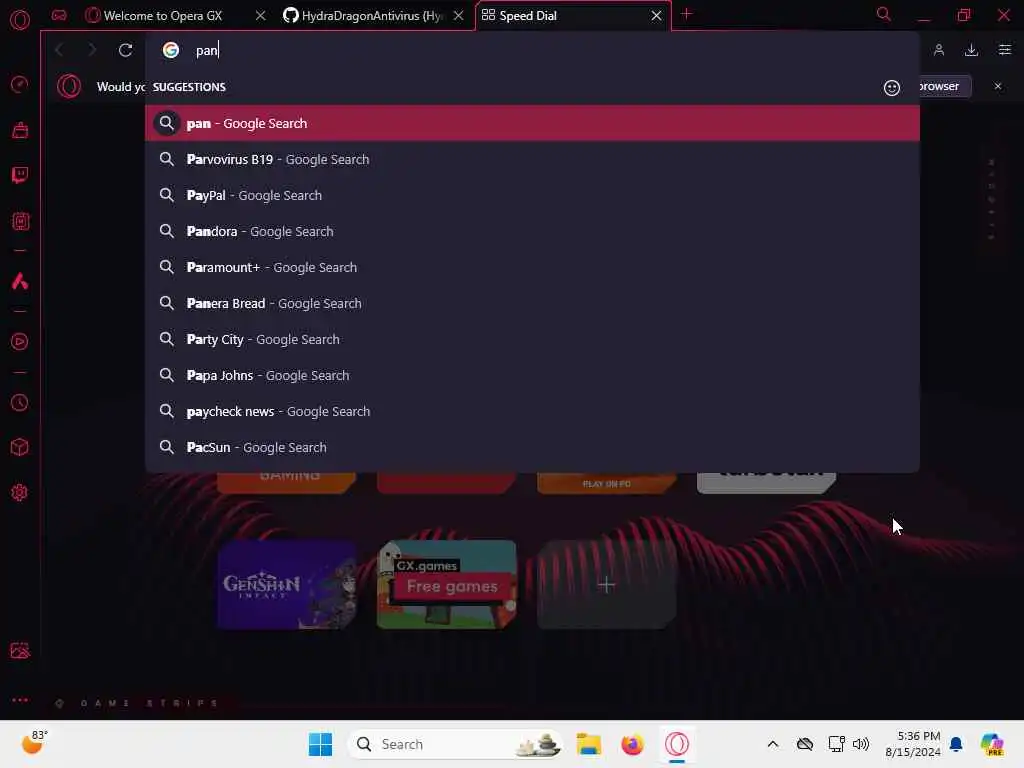Viewport: 1024px width, 768px height.
Task: Open tab search magnifier icon
Action: [884, 14]
